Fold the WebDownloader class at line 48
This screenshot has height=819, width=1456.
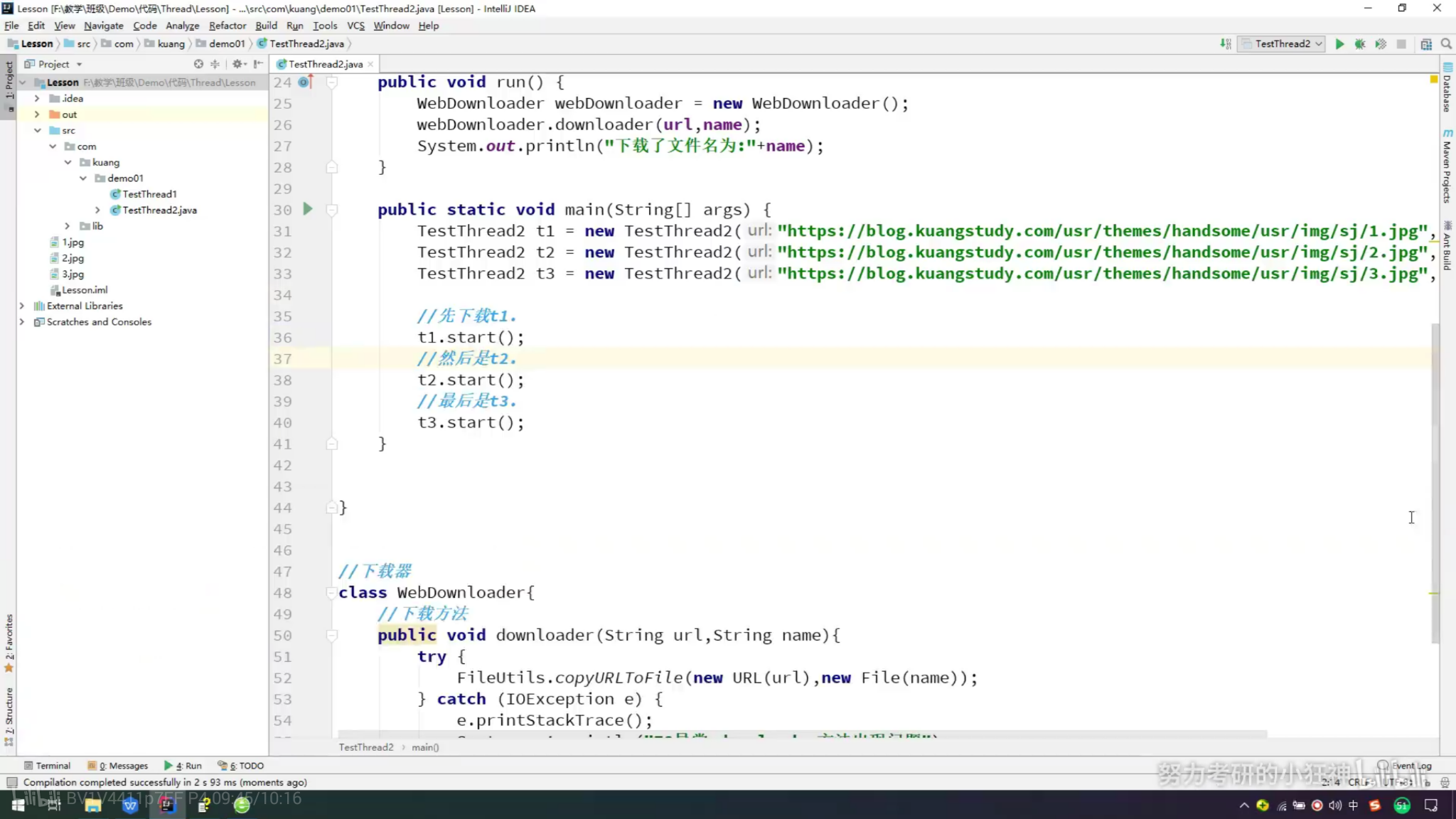tap(331, 592)
